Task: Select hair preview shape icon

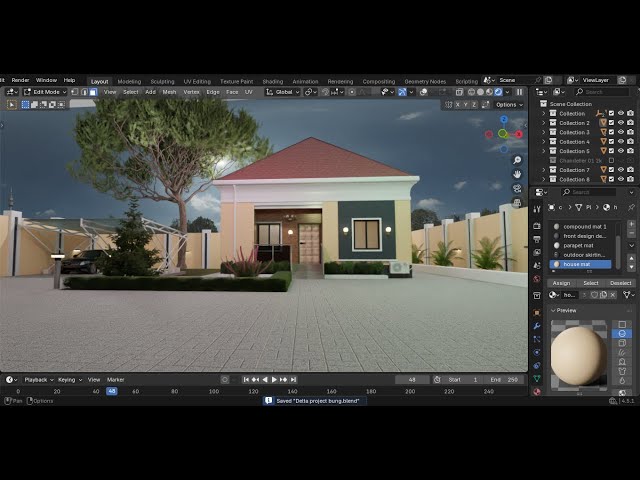Action: pos(622,353)
